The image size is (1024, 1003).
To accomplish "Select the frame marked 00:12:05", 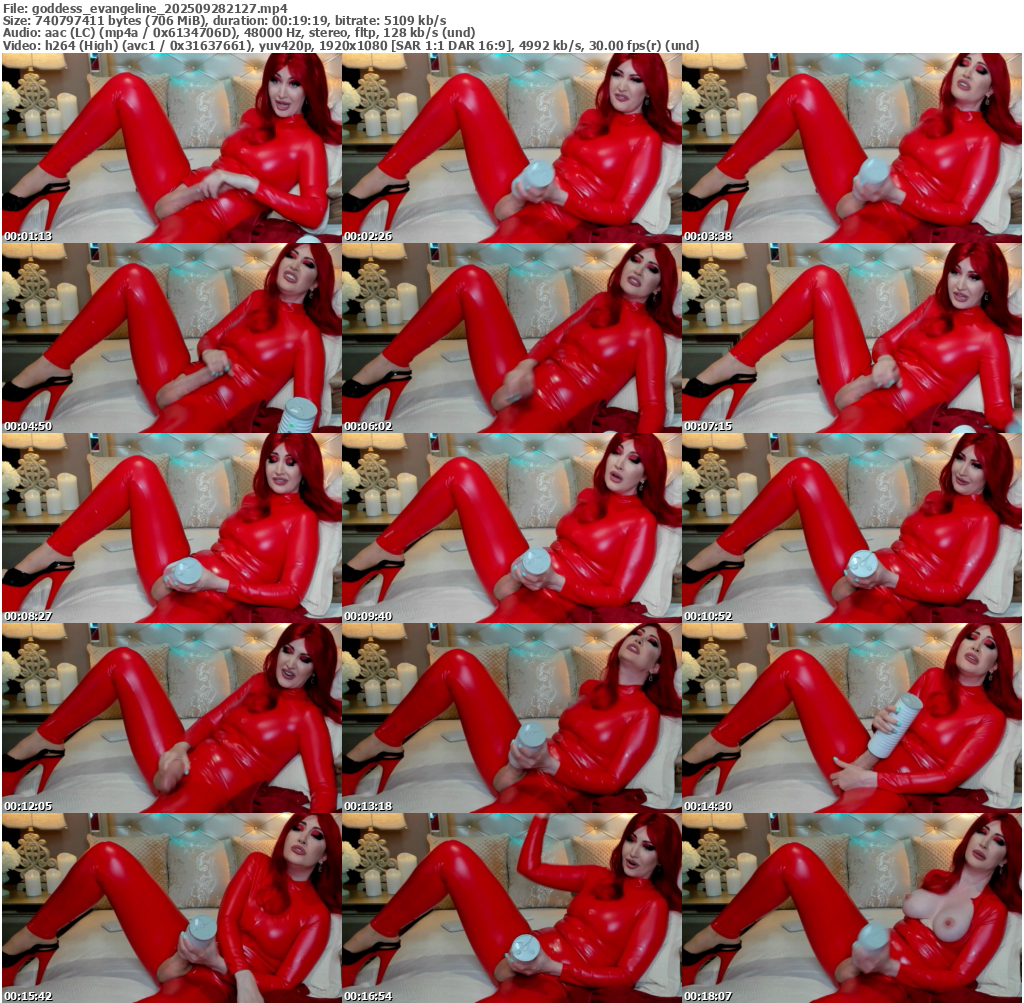I will point(171,718).
